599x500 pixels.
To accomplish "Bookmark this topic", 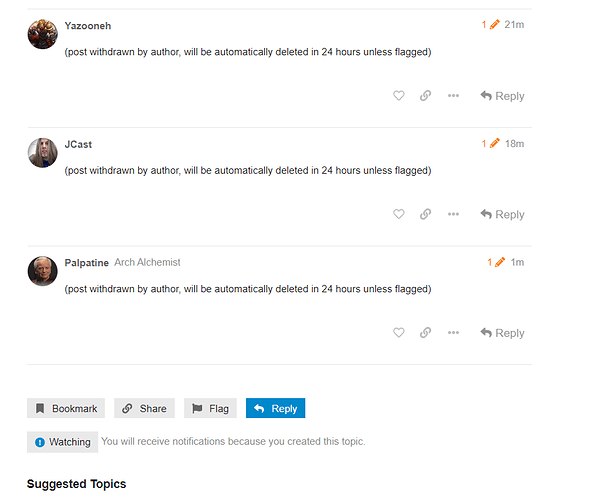I will 66,408.
